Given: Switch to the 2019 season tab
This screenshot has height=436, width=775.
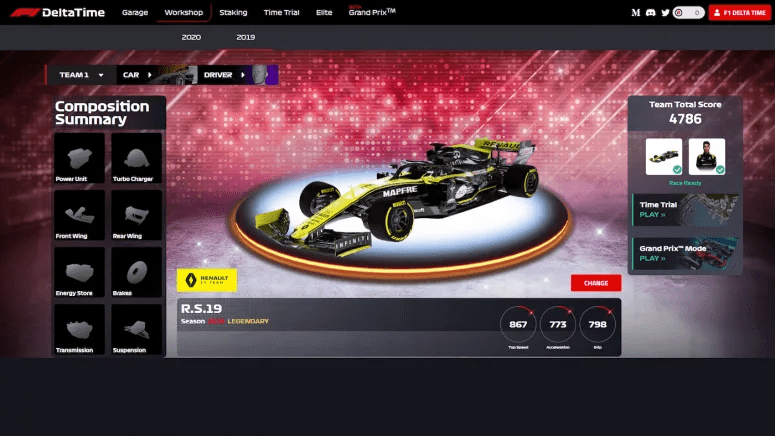Looking at the screenshot, I should (246, 37).
